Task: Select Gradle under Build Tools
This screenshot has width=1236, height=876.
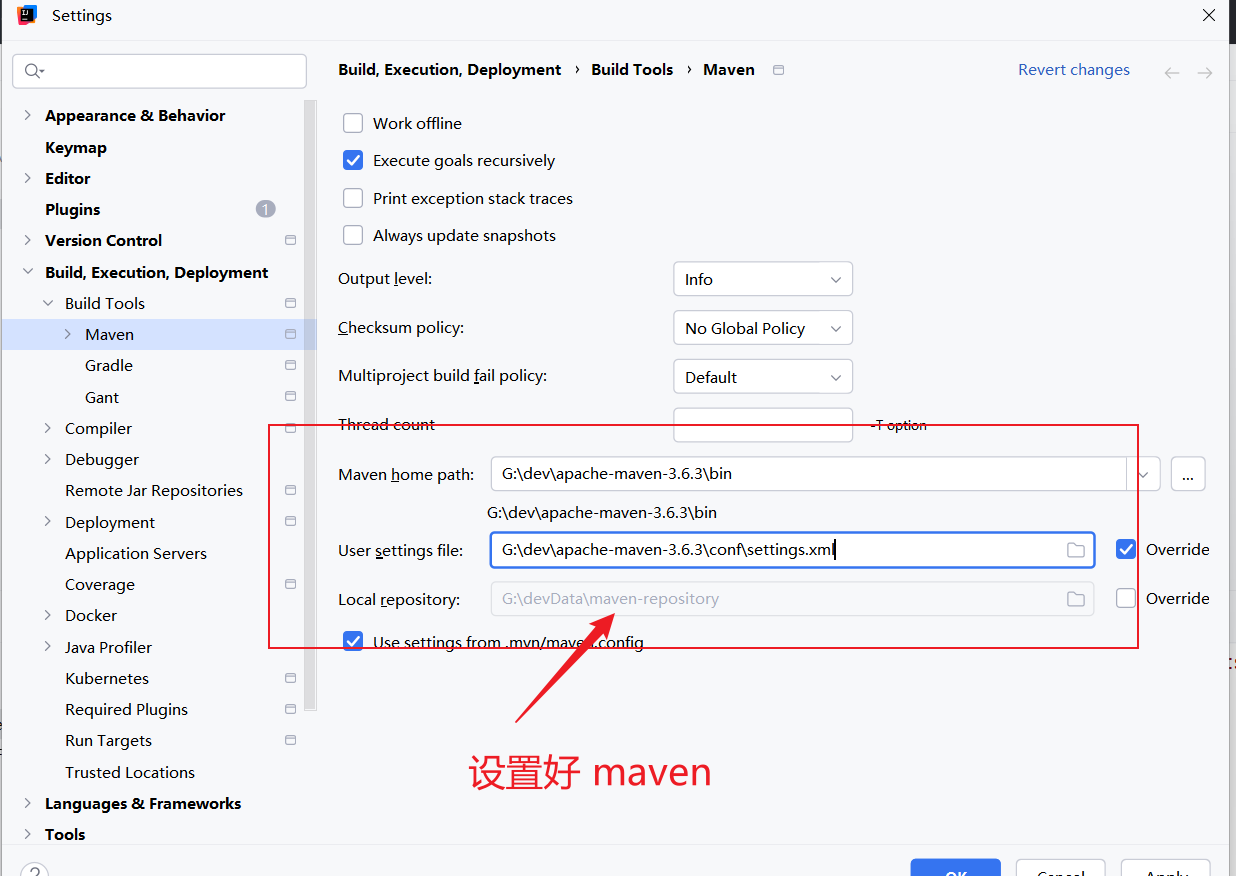Action: click(x=109, y=365)
